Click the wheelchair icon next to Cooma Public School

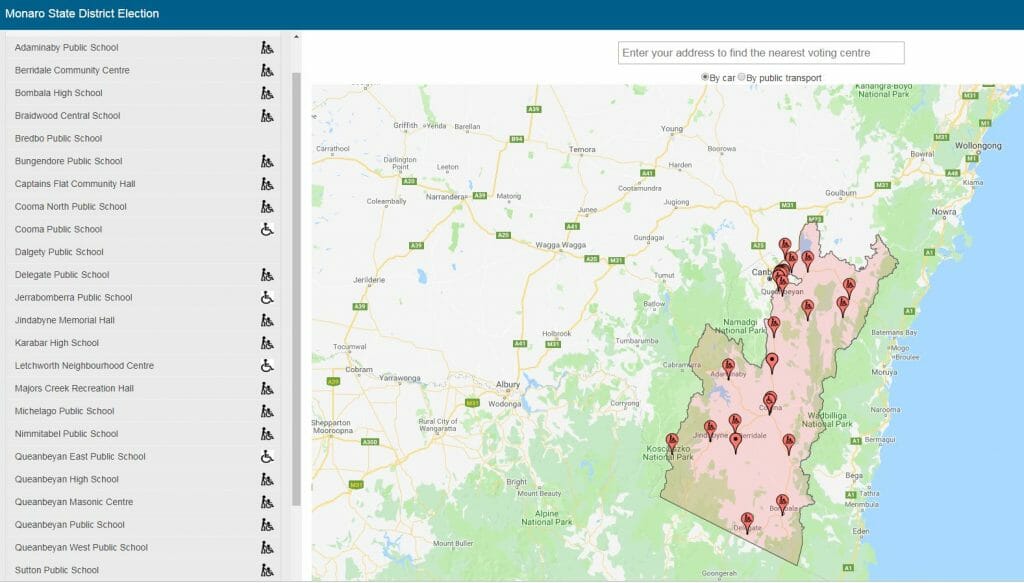coord(264,228)
